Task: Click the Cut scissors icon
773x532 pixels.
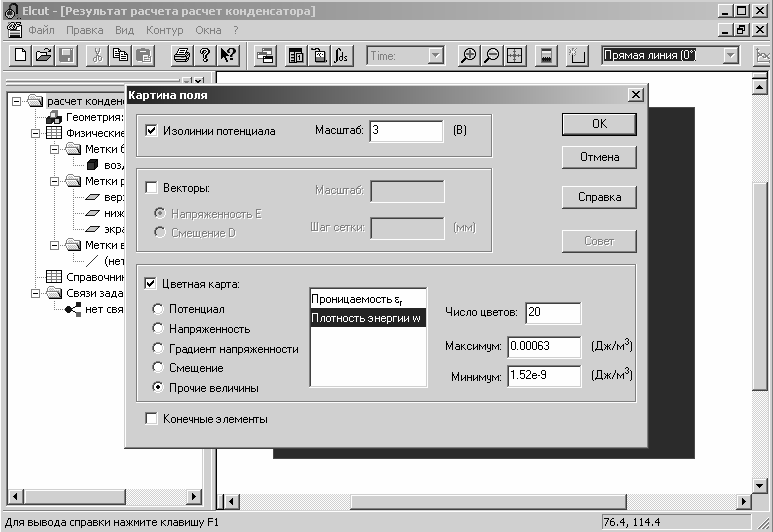Action: pyautogui.click(x=97, y=55)
